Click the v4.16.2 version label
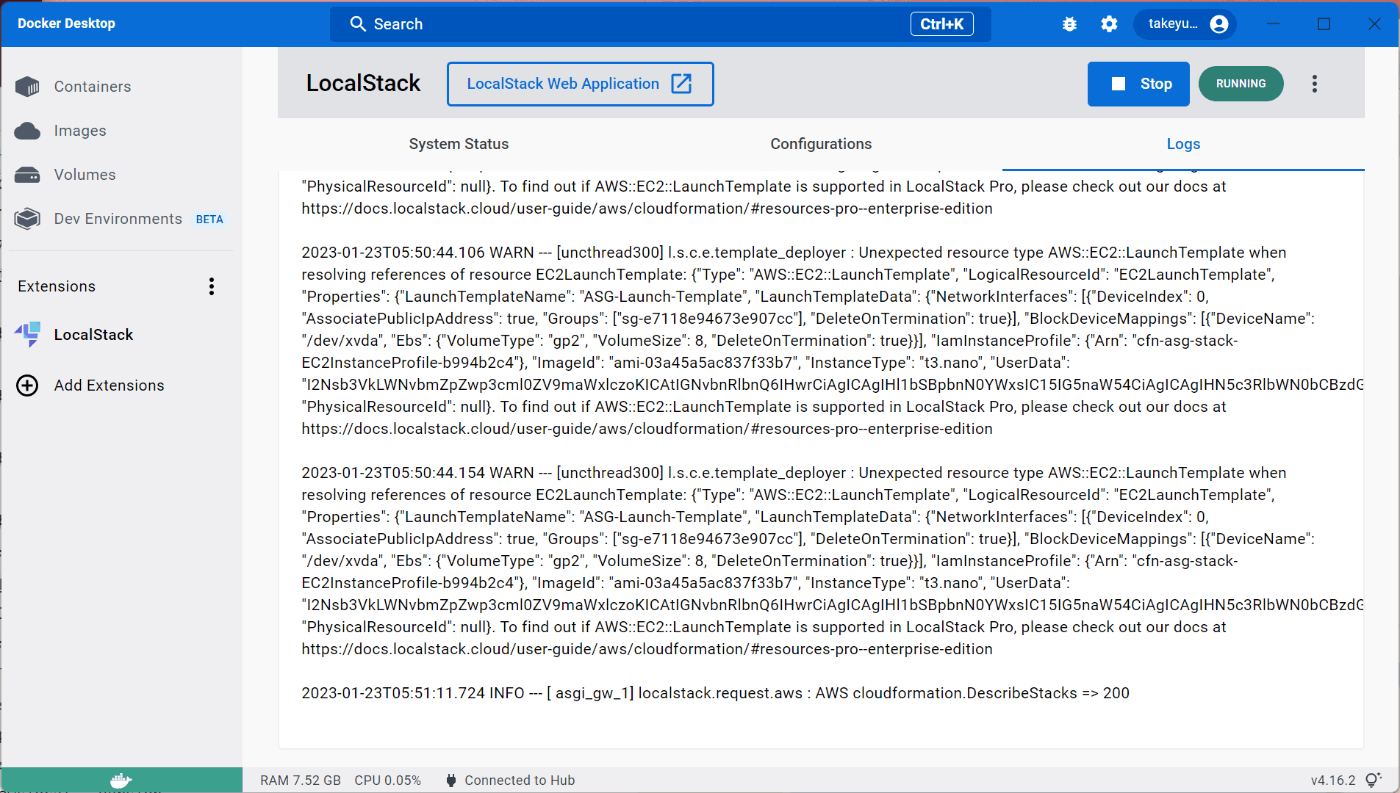1400x793 pixels. (1333, 780)
